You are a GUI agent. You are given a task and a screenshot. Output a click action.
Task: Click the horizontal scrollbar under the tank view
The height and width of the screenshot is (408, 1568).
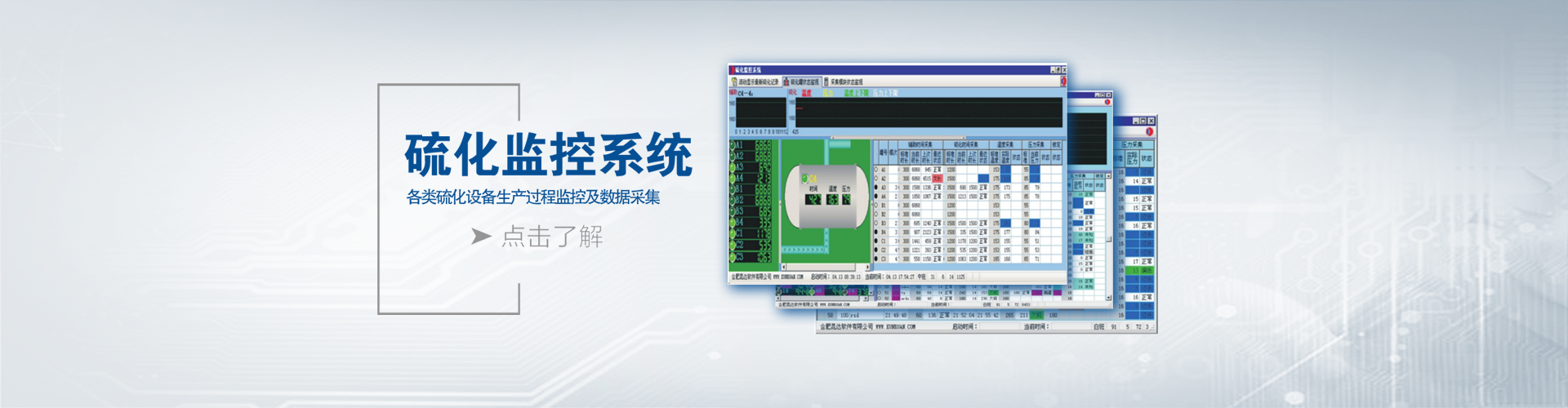point(825,267)
